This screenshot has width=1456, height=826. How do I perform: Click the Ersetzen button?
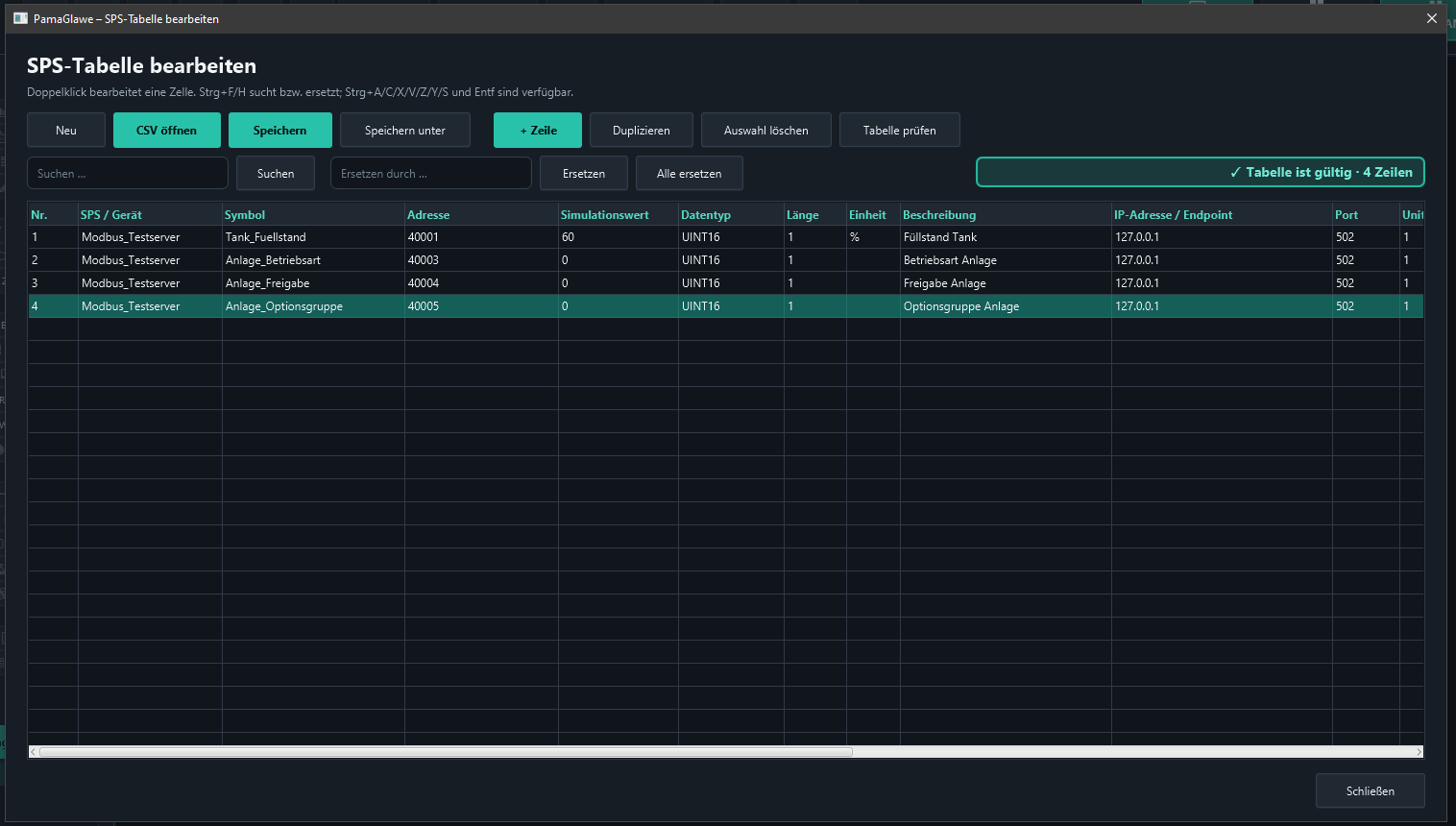tap(584, 174)
